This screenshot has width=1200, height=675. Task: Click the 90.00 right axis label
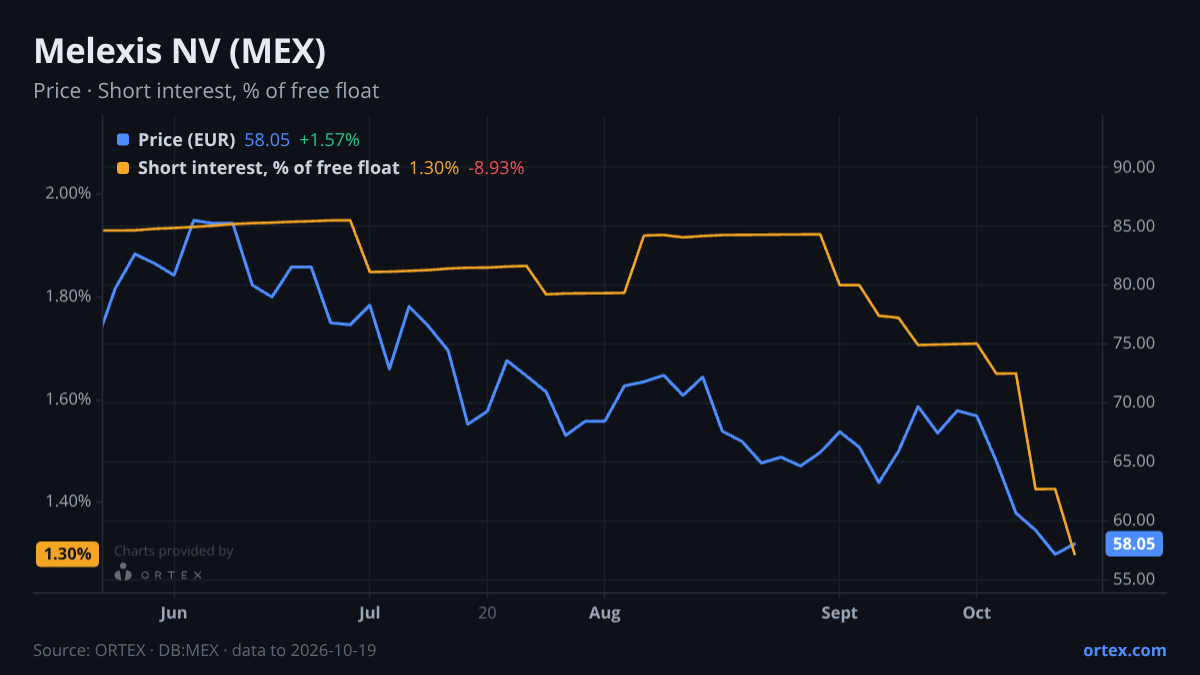1134,167
